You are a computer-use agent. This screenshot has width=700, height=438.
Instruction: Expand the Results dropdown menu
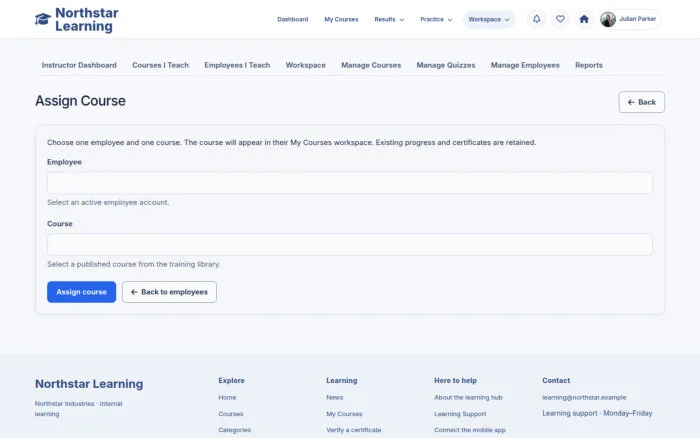click(x=389, y=20)
